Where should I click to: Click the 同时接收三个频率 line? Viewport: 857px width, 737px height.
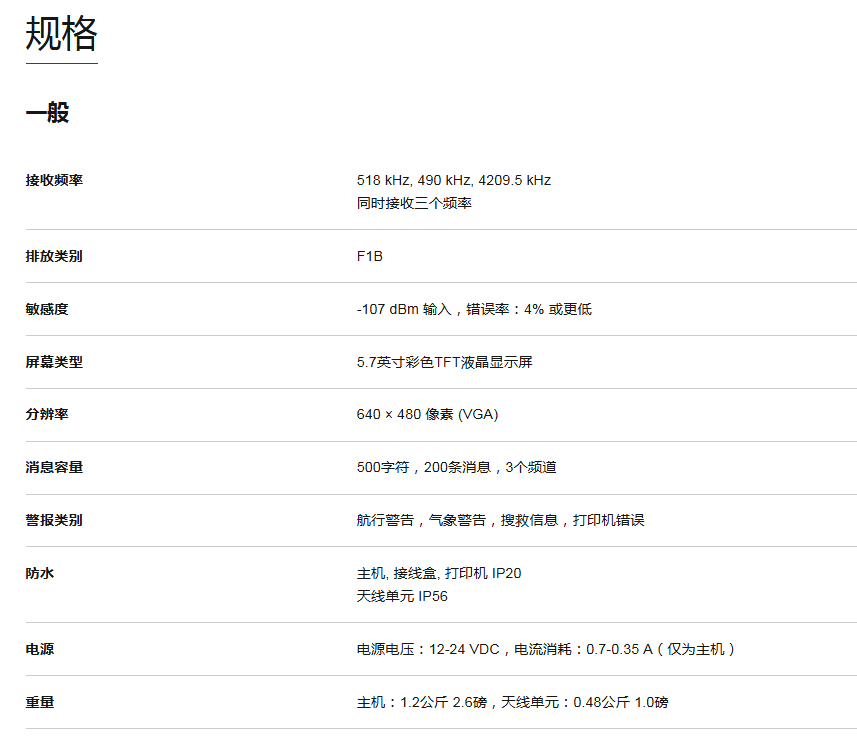(414, 204)
